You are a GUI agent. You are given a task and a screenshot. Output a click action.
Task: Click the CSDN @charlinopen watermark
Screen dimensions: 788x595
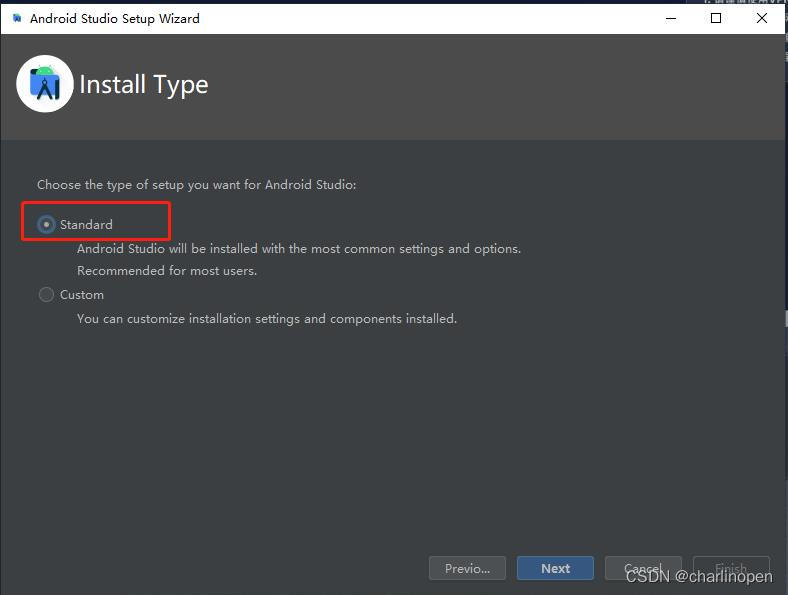699,576
